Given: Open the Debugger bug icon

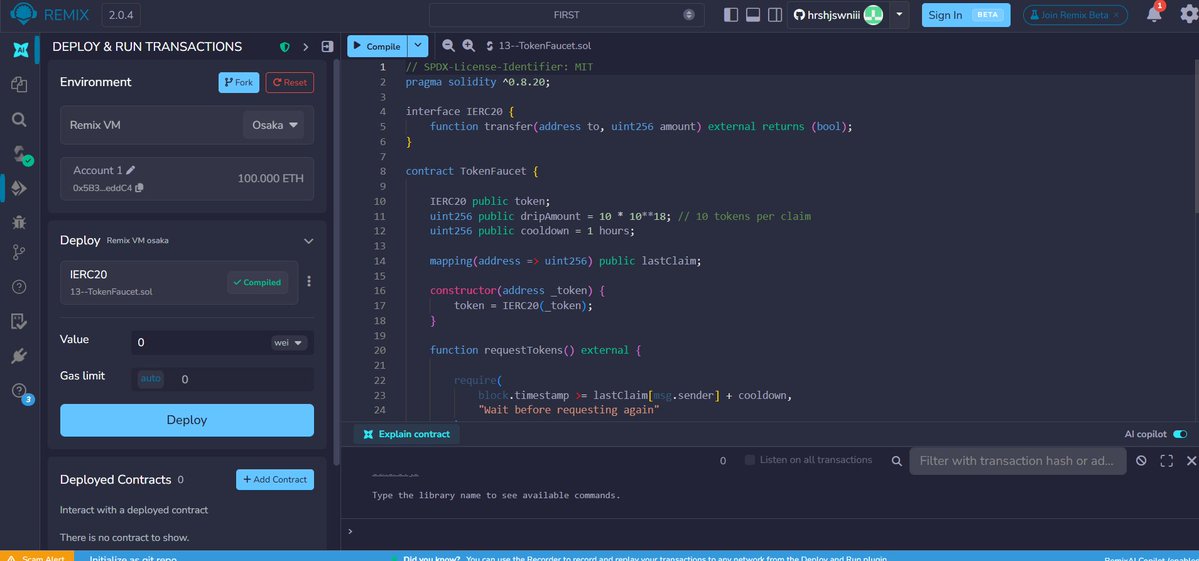Looking at the screenshot, I should click(19, 222).
